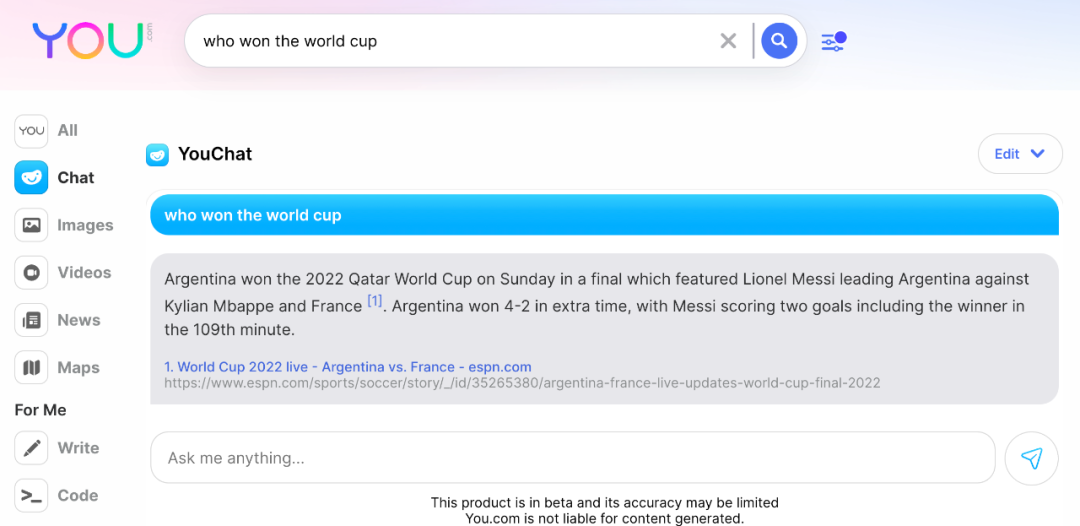Open the Videos sidebar icon

tap(32, 272)
